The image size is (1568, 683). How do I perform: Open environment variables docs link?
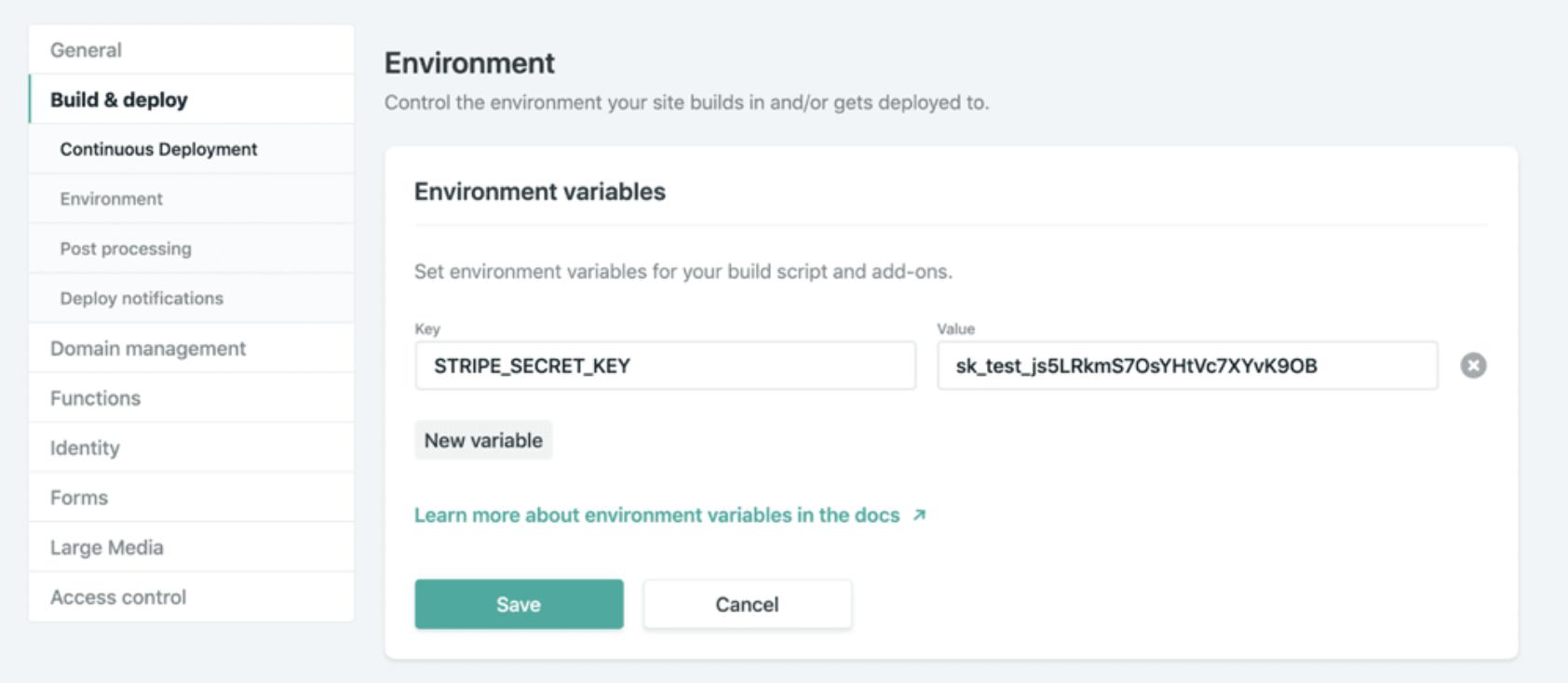(x=656, y=515)
